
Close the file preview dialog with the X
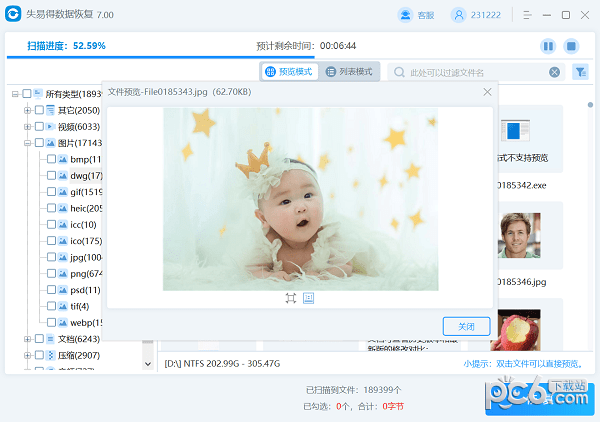pos(487,92)
